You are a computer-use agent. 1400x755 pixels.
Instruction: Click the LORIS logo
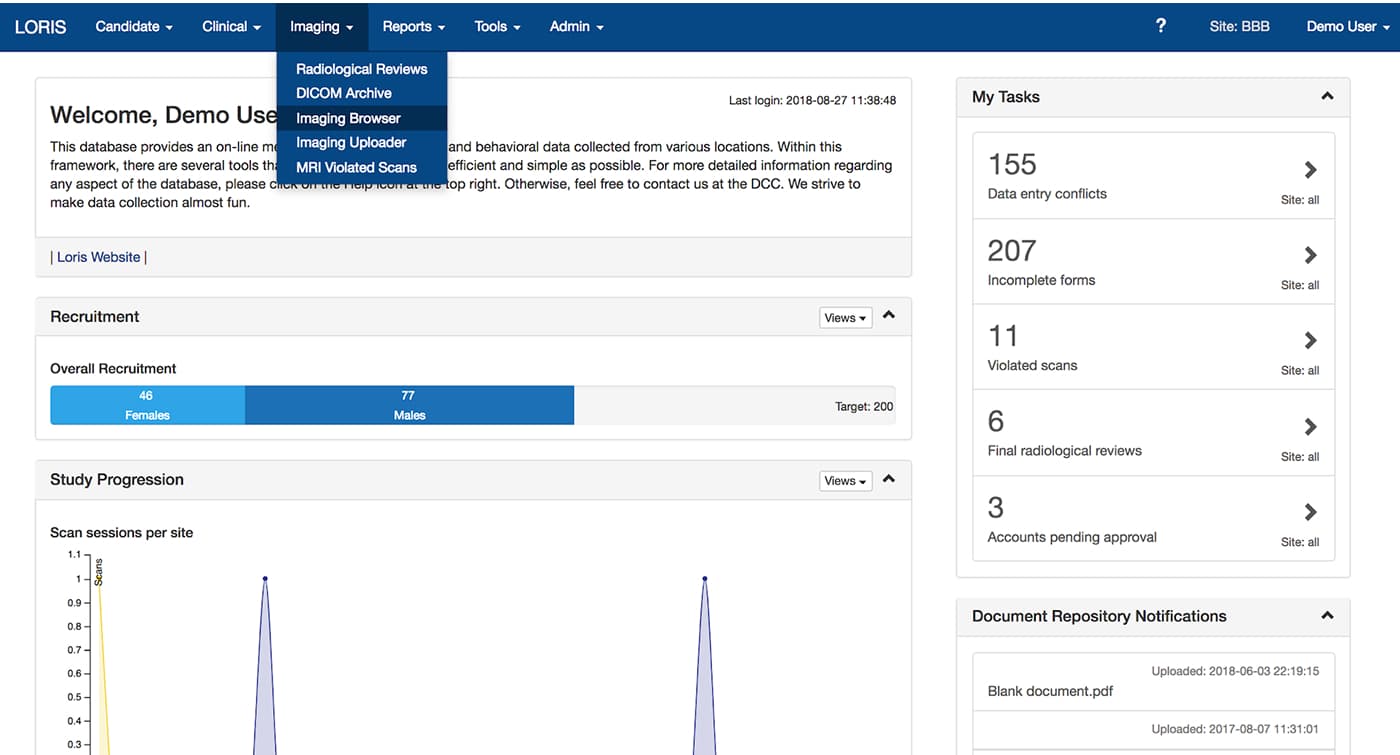[39, 26]
